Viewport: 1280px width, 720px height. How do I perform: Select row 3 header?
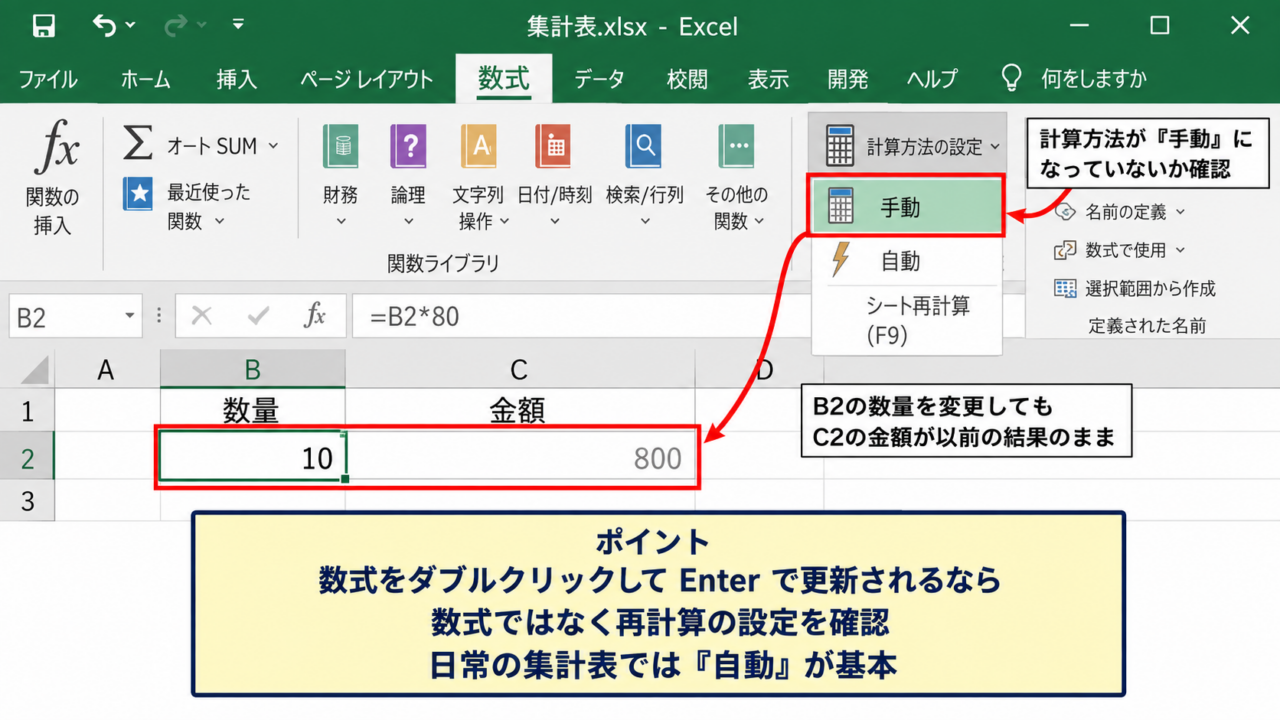(x=27, y=499)
